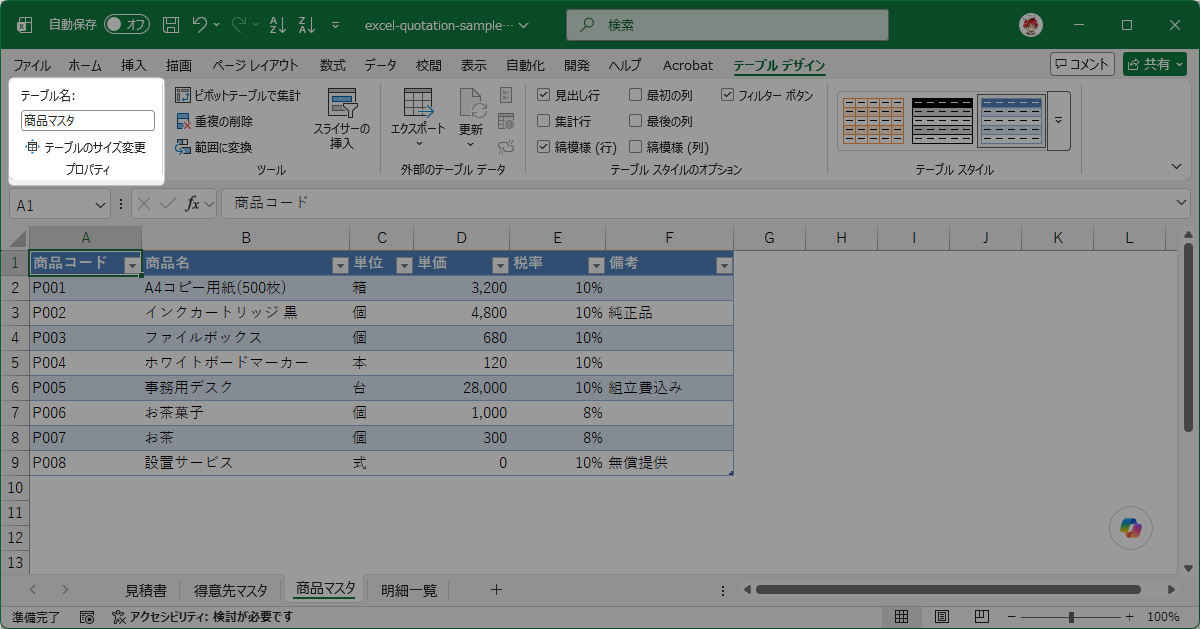Image resolution: width=1200 pixels, height=629 pixels.
Task: Select the blue table style thumbnail
Action: pos(1011,120)
